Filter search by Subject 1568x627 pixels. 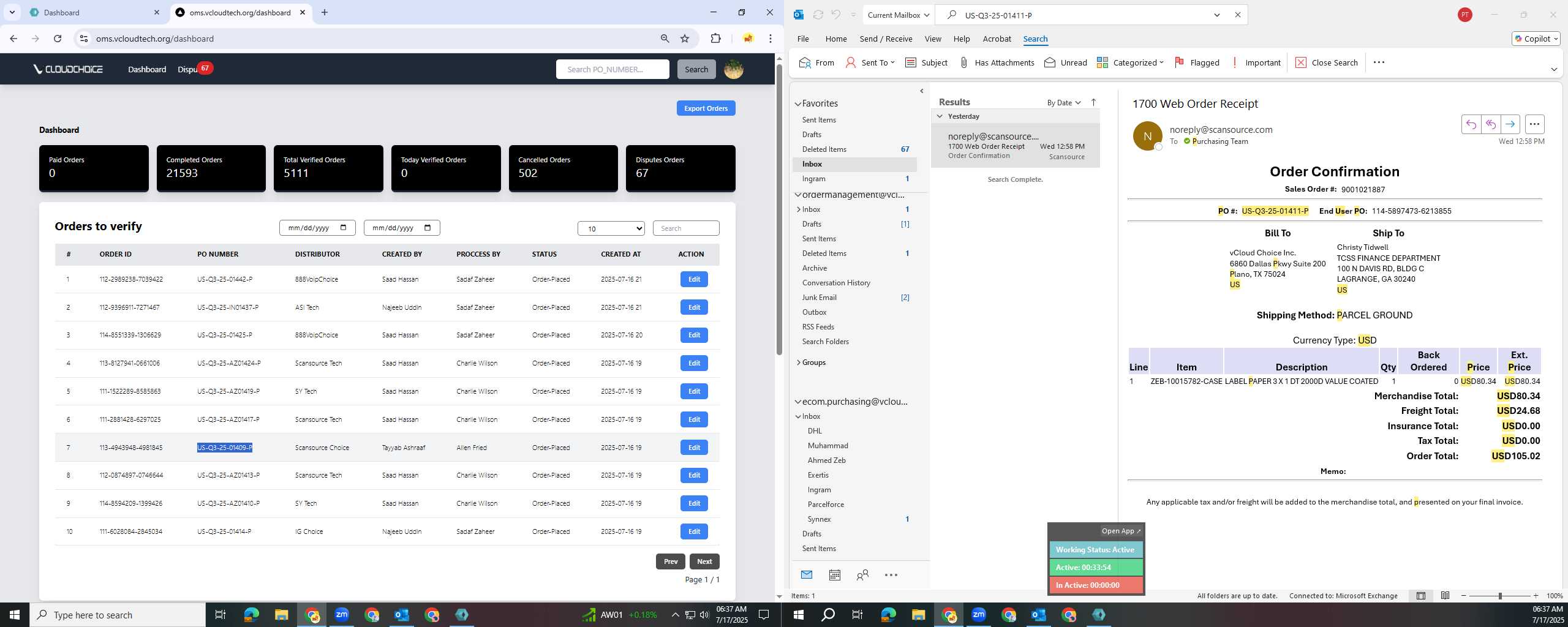(x=926, y=62)
